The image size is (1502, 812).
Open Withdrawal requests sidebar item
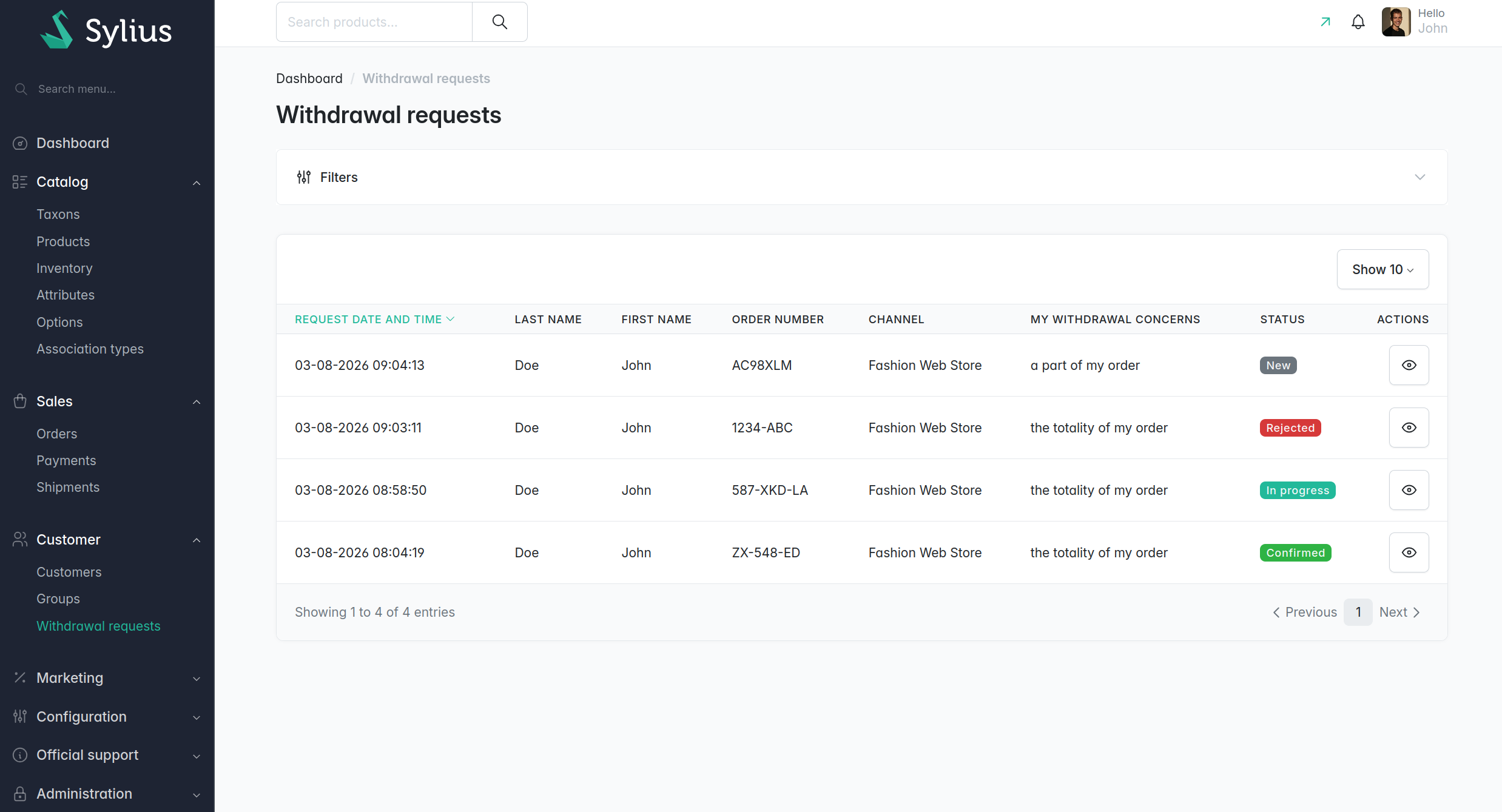coord(98,626)
